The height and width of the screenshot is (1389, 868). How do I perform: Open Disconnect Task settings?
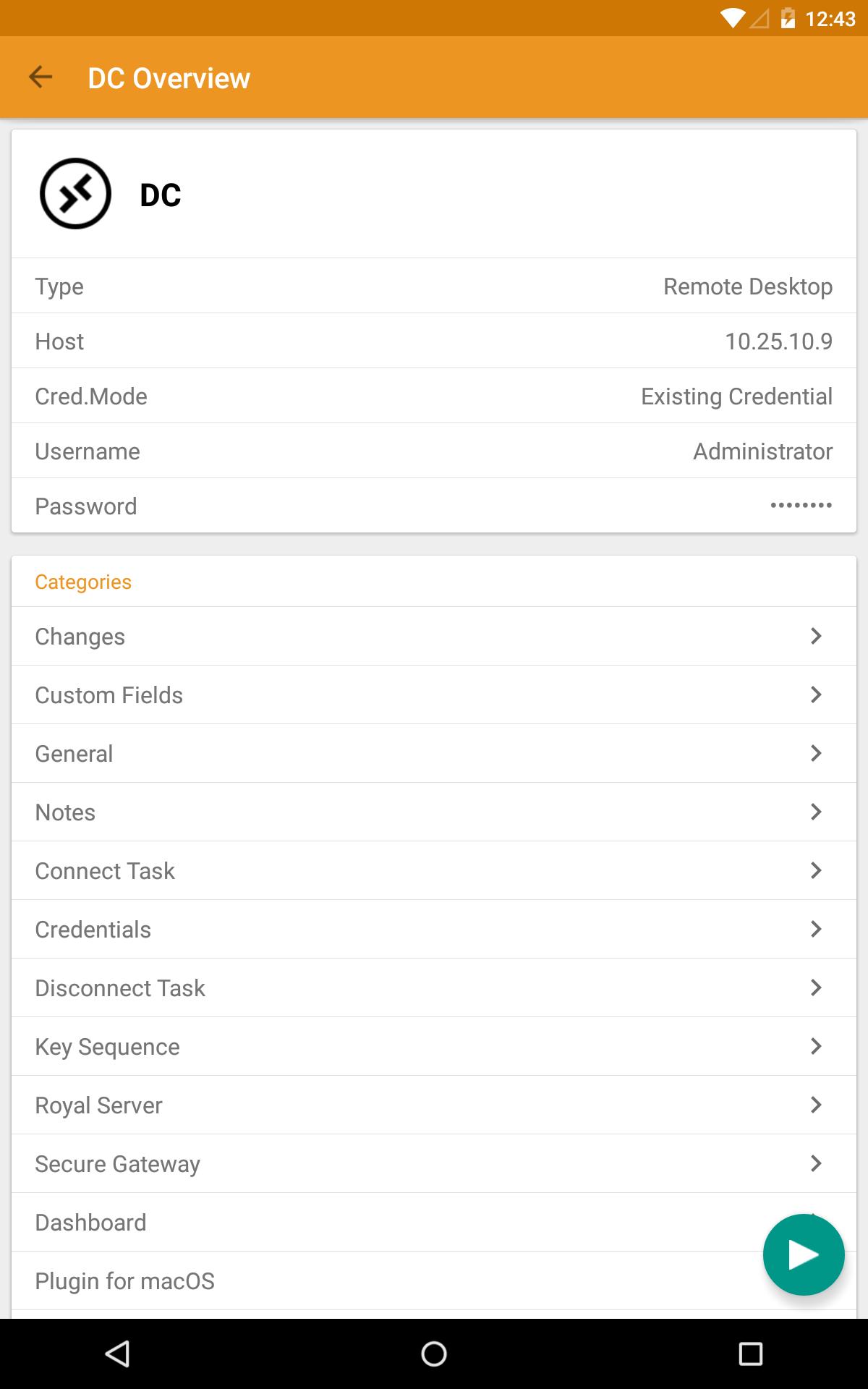pyautogui.click(x=434, y=987)
